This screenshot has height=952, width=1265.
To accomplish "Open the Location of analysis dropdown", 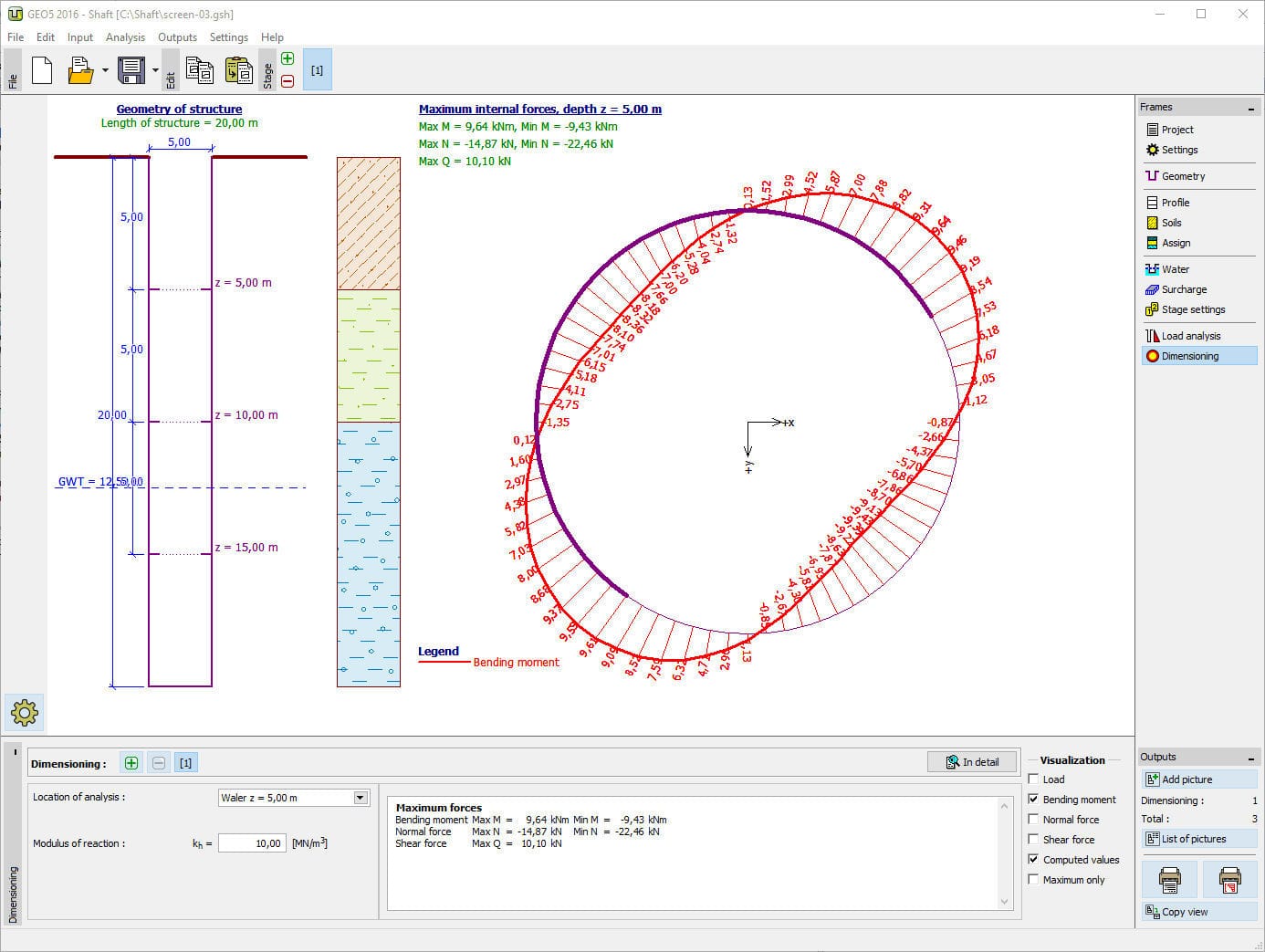I will (x=361, y=798).
